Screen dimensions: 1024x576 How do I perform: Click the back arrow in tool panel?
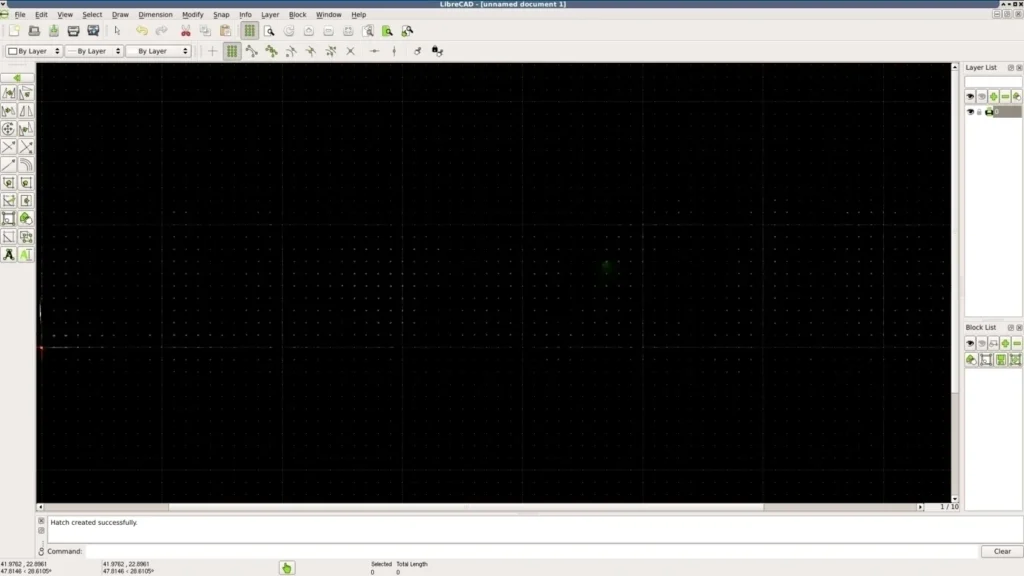pos(17,77)
